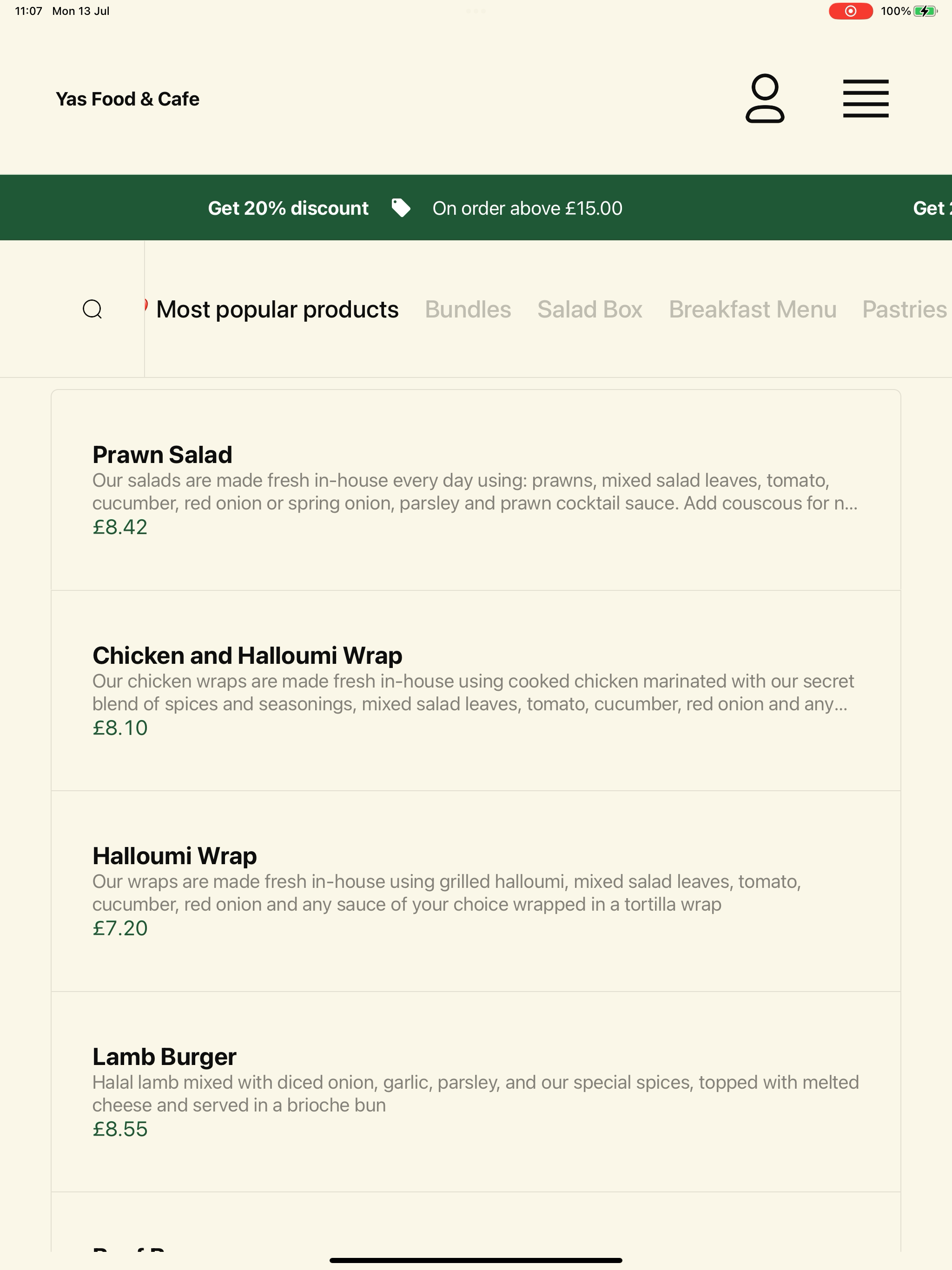Tap the Prawn Salad description text
Screen dimensions: 952x1270
[475, 491]
